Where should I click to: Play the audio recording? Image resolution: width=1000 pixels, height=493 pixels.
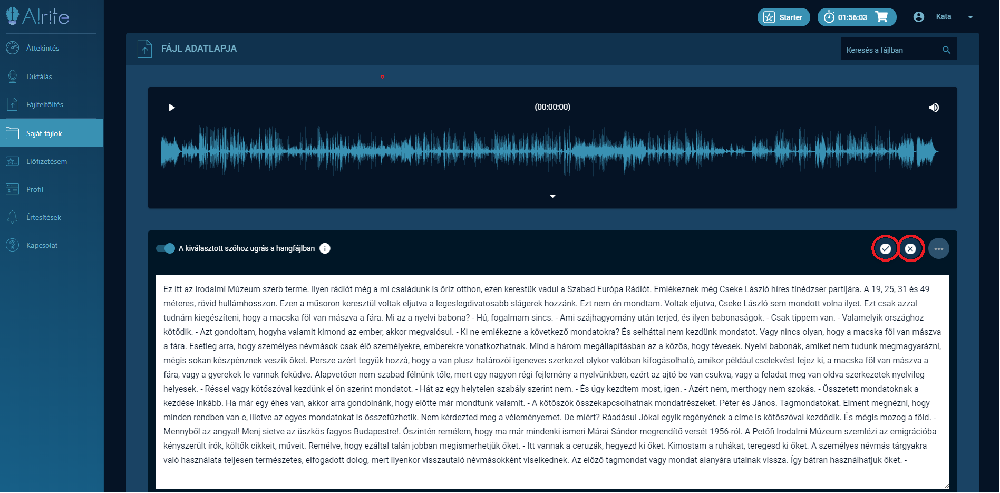[x=171, y=108]
